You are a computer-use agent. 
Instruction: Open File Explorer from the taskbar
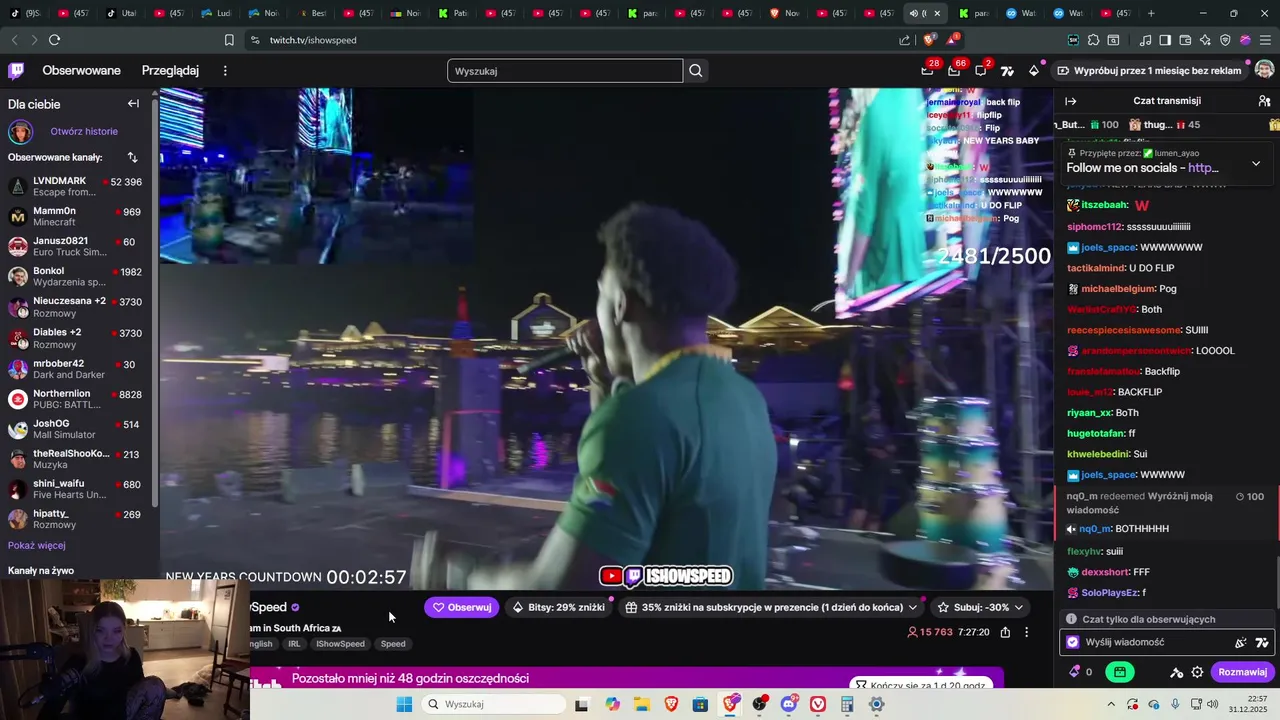coord(641,704)
